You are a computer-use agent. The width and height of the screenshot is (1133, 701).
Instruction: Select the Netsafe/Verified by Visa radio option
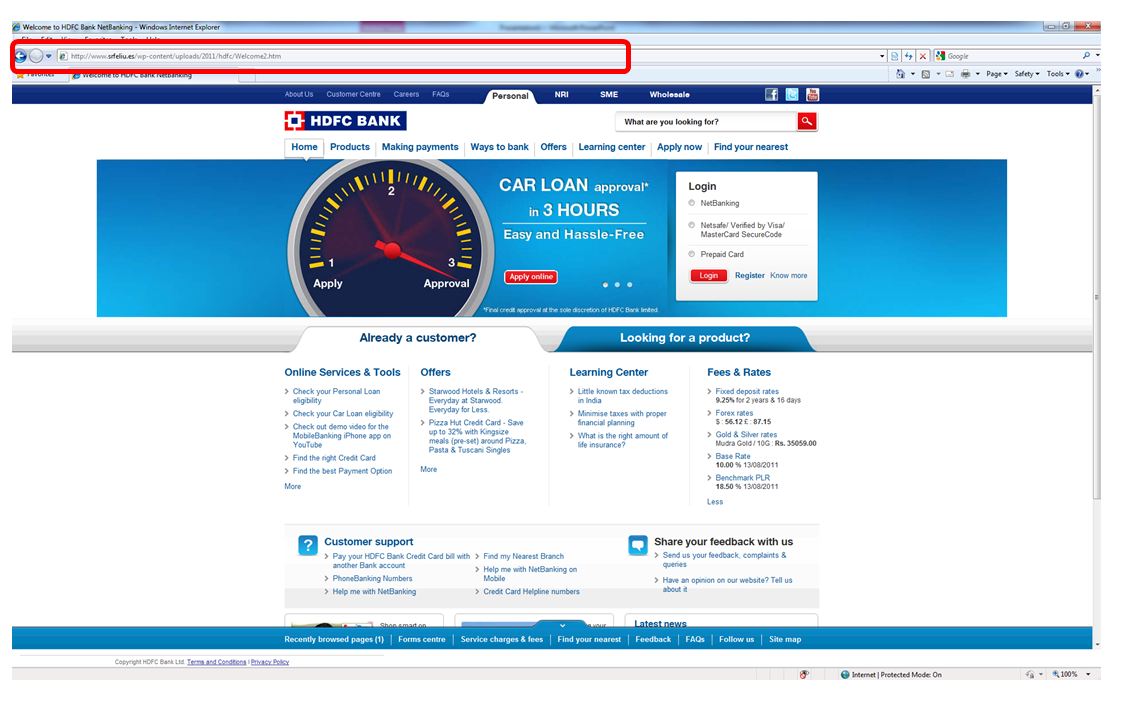point(692,225)
